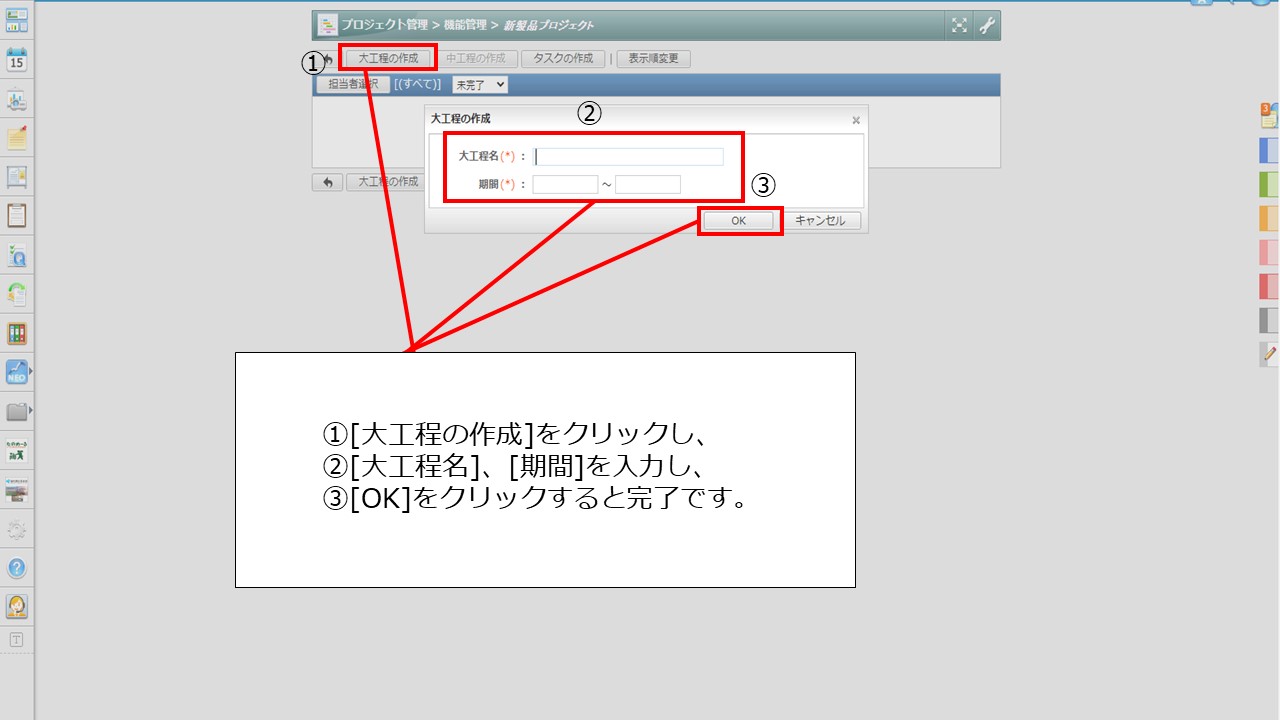
Task: Open the gray folder icon in sidebar
Action: (17, 411)
